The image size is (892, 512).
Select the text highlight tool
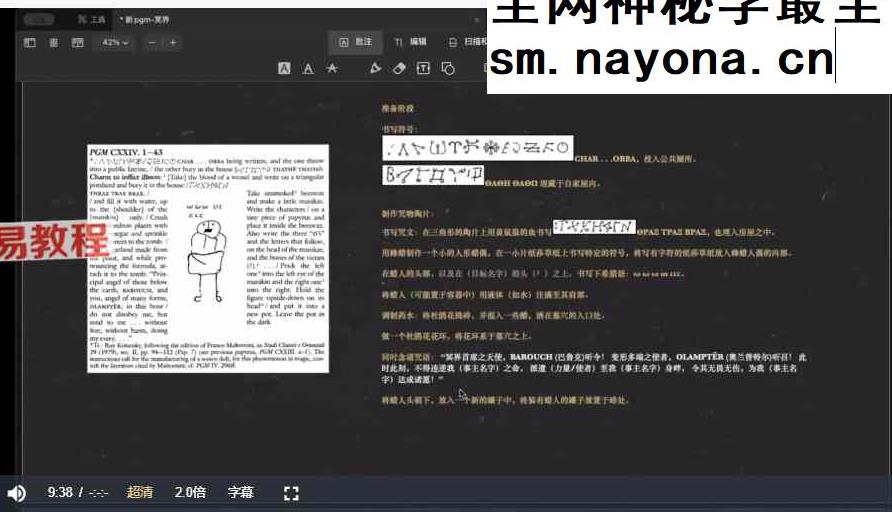click(x=284, y=69)
